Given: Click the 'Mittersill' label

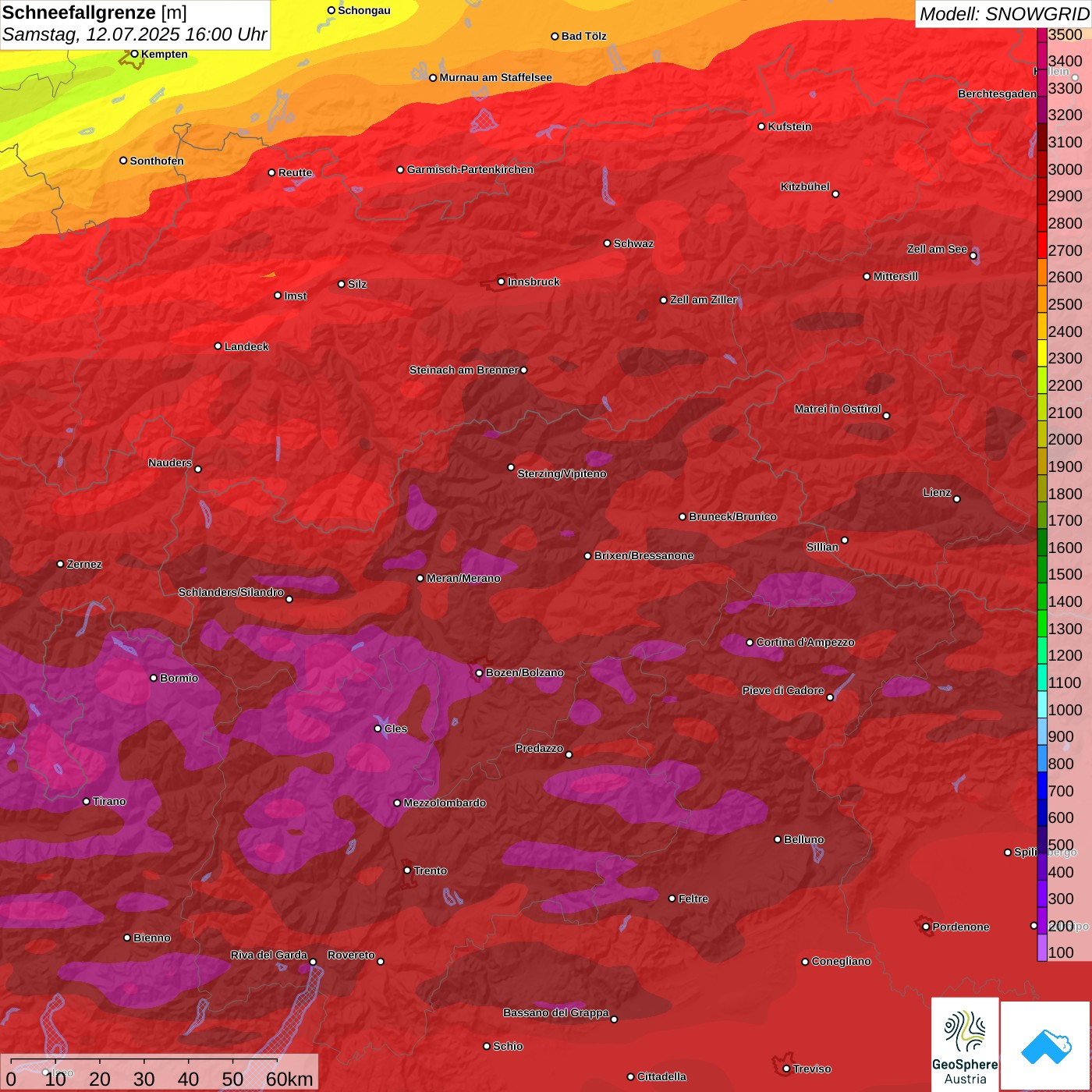Looking at the screenshot, I should pos(896,276).
